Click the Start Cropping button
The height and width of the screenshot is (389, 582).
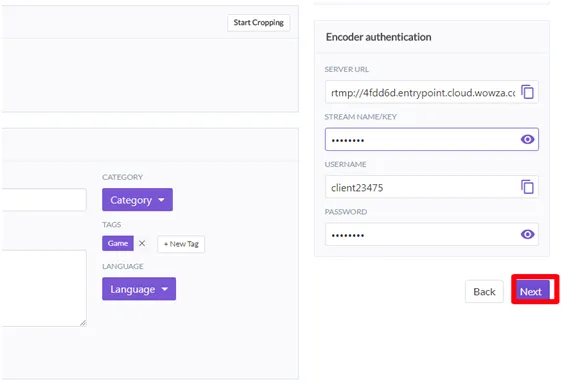click(259, 23)
